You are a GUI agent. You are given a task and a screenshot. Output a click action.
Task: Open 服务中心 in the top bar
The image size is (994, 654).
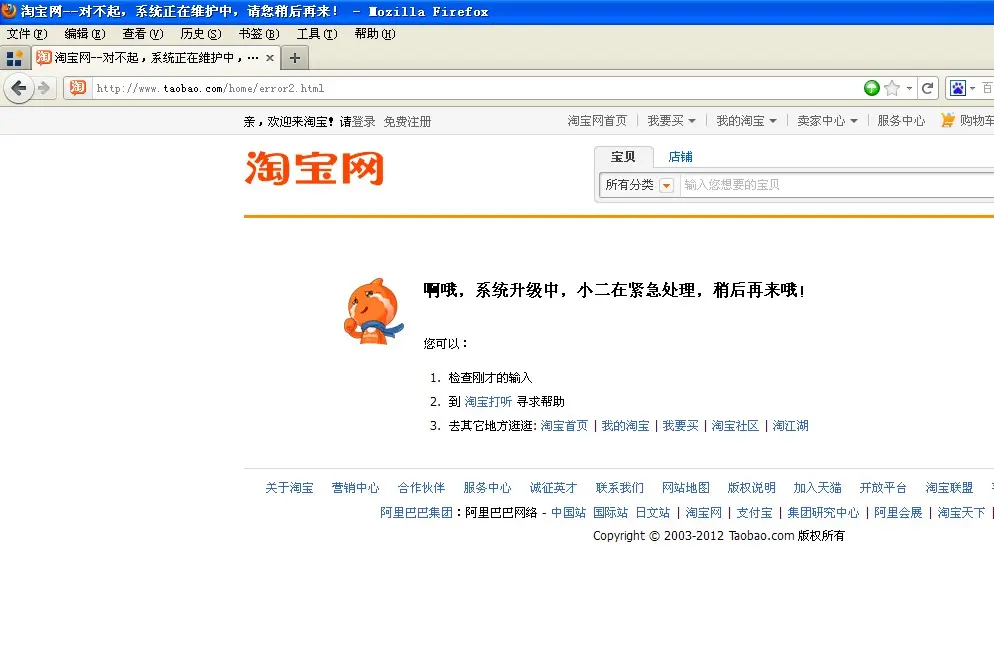(x=901, y=120)
